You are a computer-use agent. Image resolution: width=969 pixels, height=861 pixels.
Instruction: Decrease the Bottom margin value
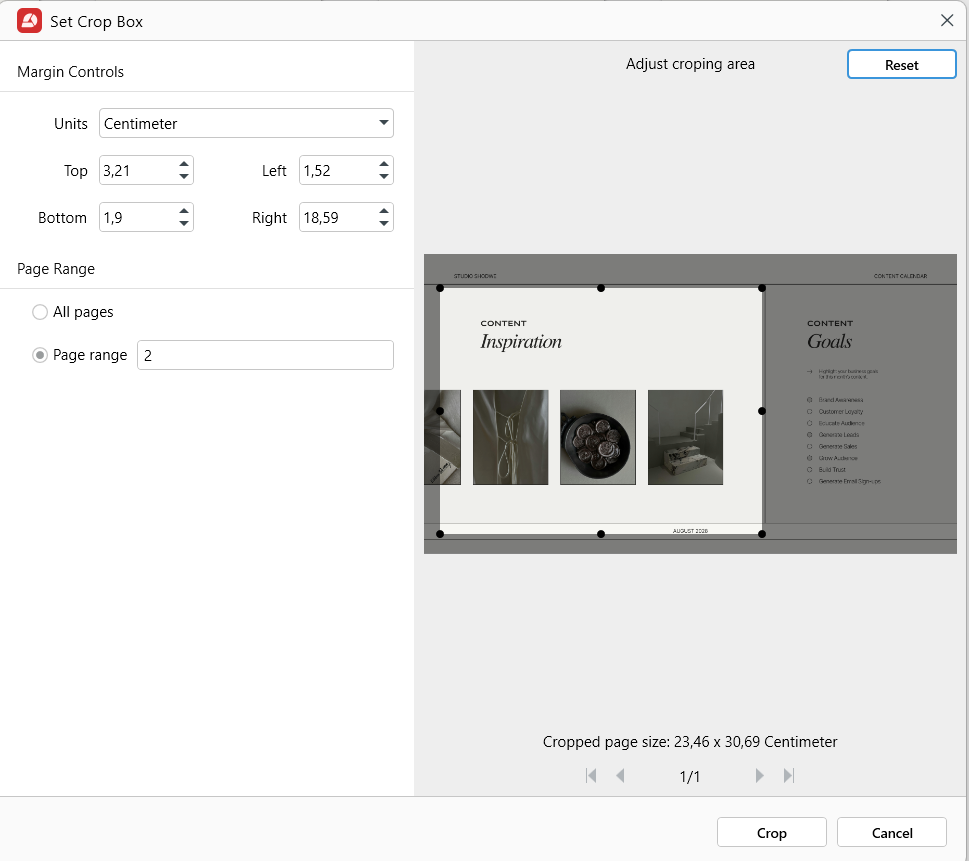[x=184, y=224]
